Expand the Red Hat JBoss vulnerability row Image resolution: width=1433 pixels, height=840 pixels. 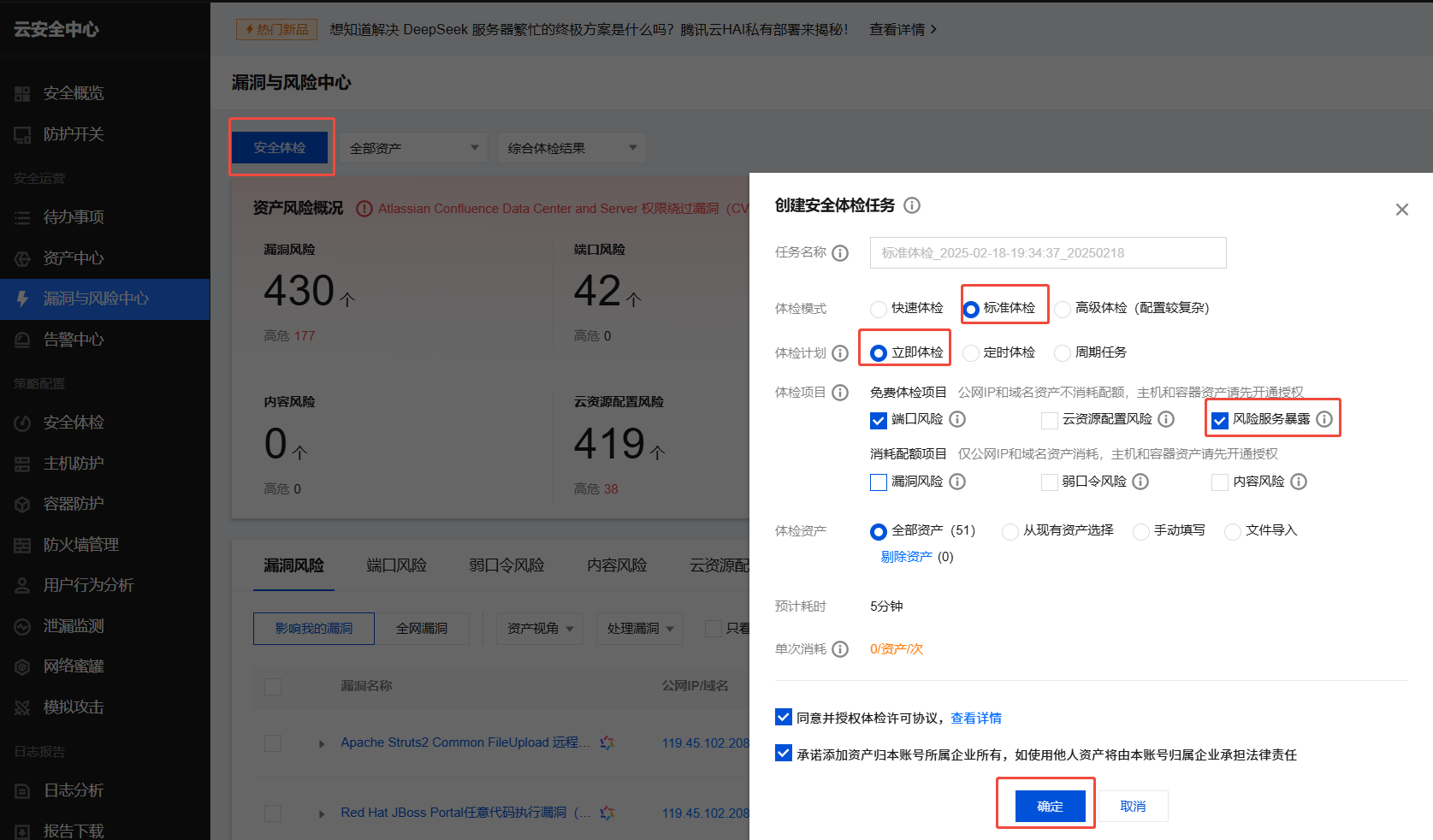[x=322, y=813]
